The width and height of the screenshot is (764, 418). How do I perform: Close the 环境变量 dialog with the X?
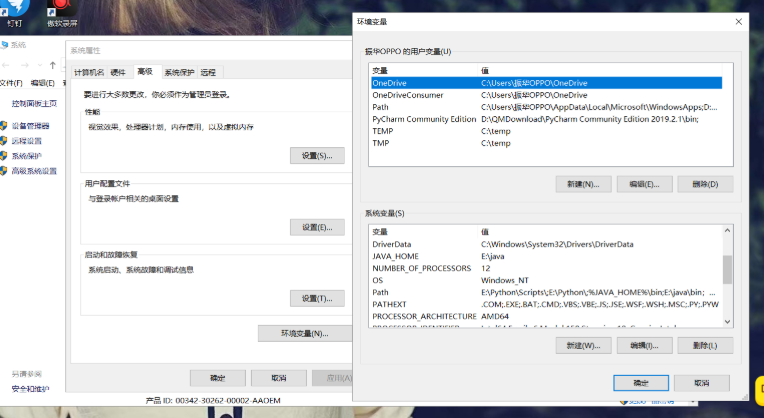(739, 21)
